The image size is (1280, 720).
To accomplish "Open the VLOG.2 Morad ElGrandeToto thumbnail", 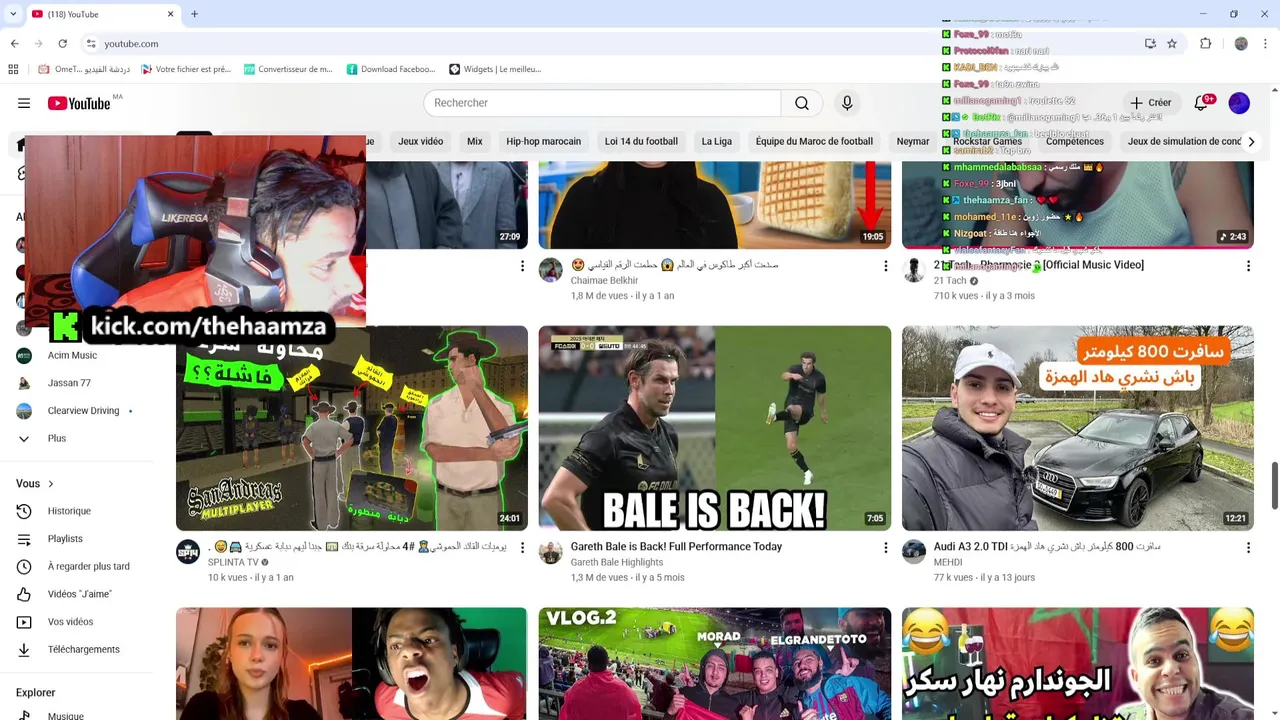I will click(x=714, y=663).
